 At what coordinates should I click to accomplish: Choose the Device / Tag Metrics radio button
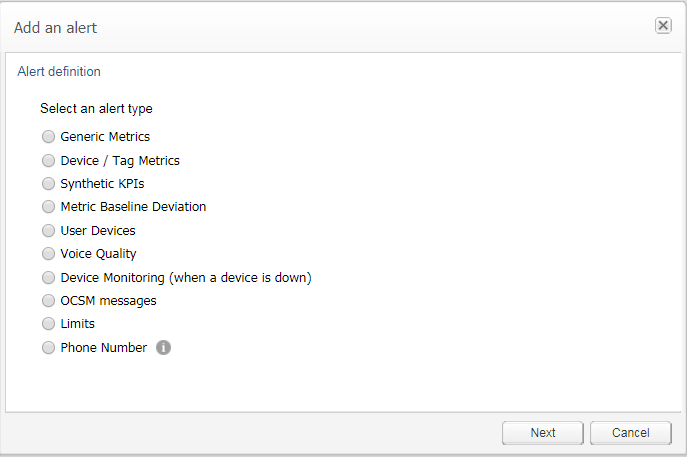coord(48,160)
